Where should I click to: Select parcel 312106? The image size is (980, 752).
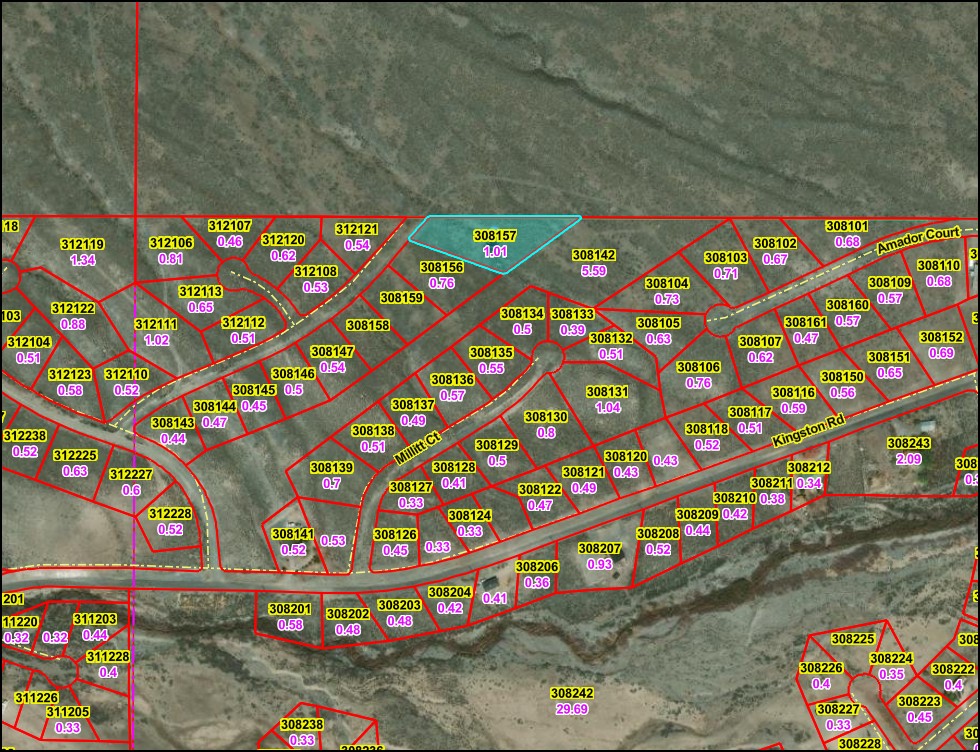click(171, 243)
